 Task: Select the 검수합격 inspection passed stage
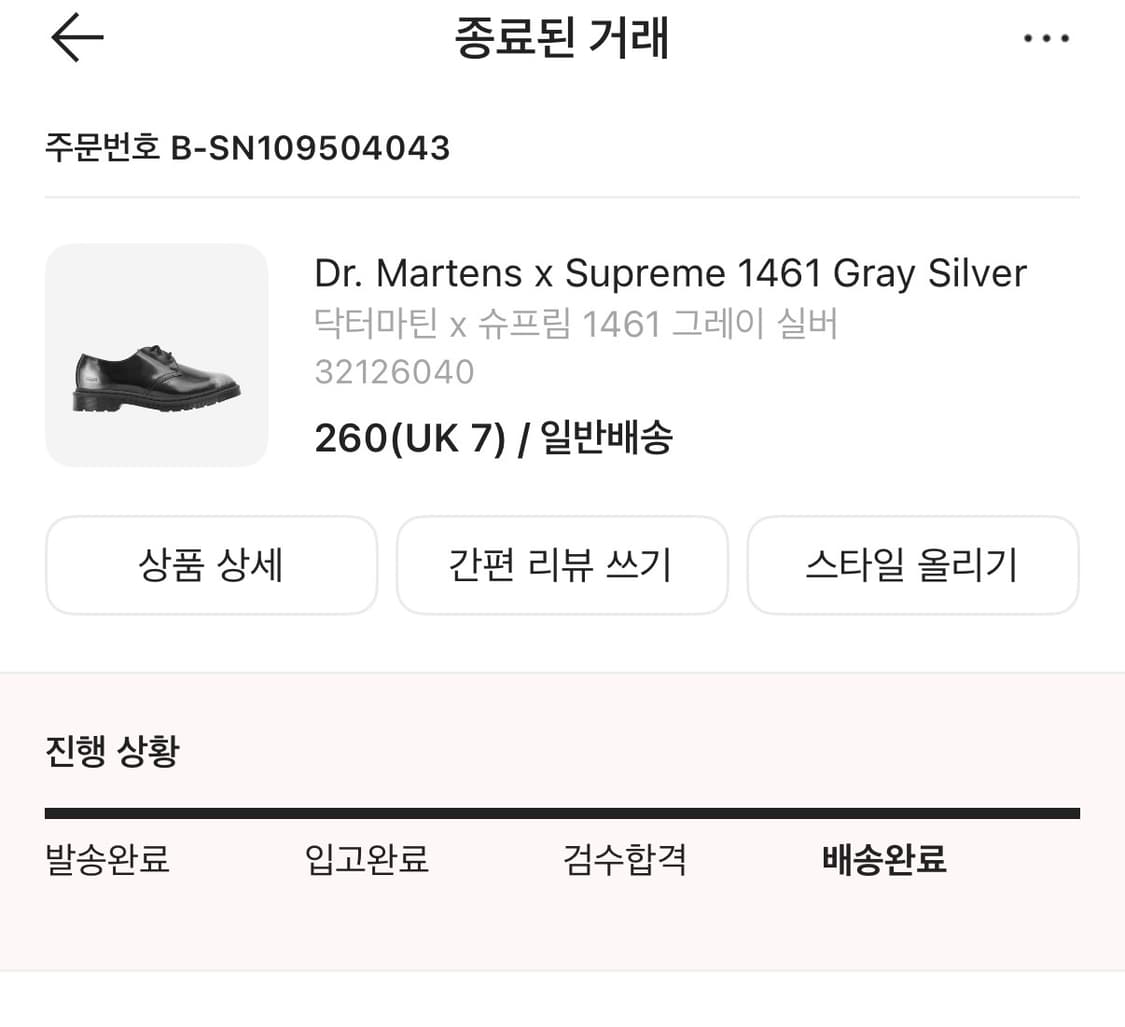(624, 859)
